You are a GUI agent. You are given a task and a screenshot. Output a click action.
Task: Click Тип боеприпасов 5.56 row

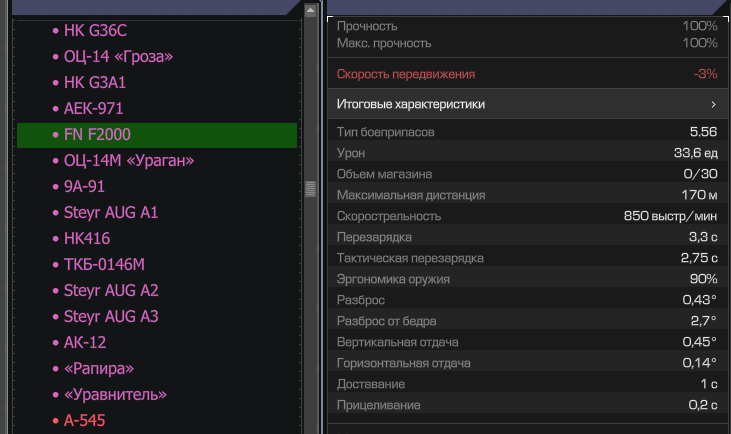point(528,132)
